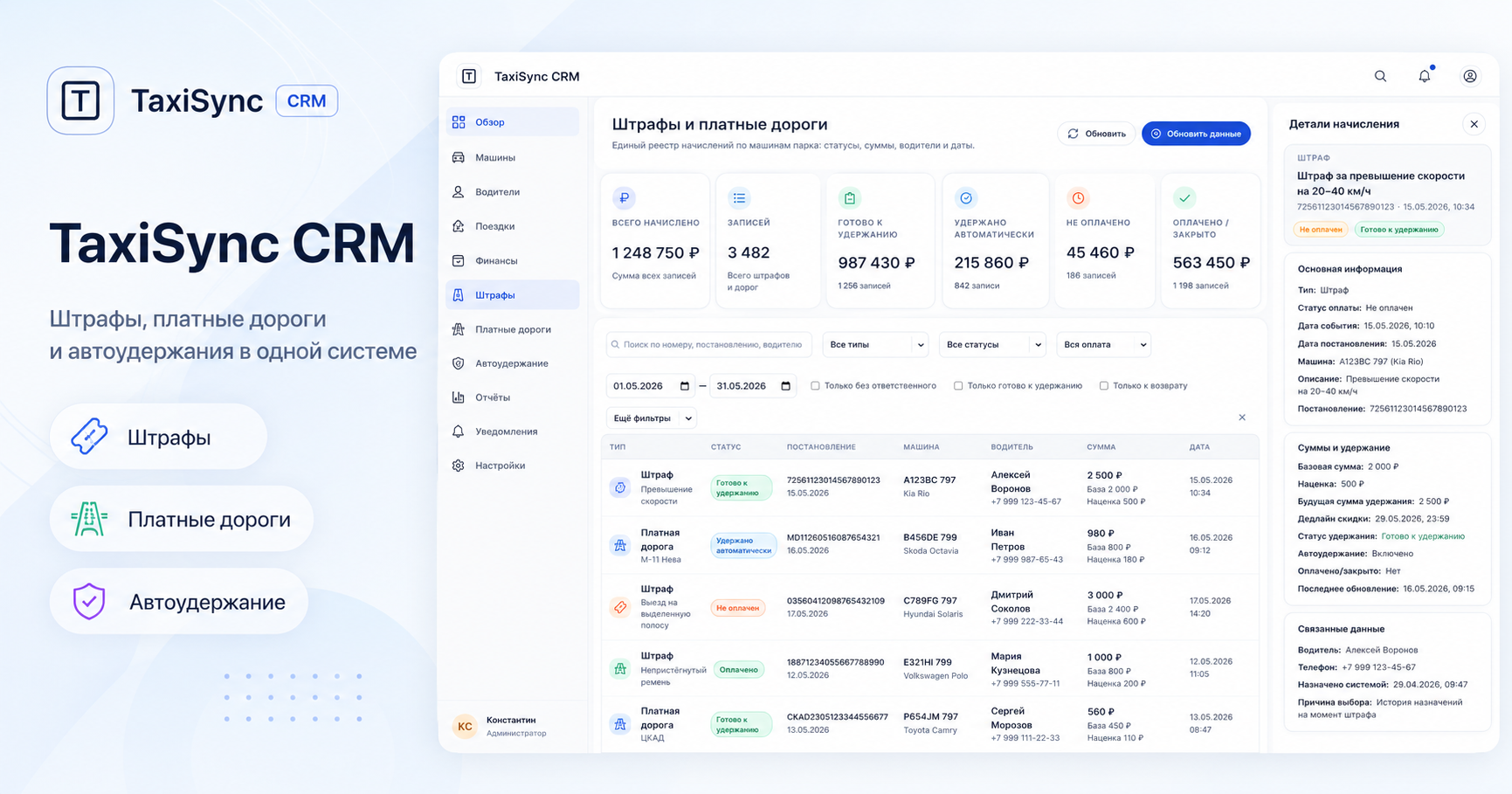Click the Не оплачен tag in details panel
The width and height of the screenshot is (1512, 794).
click(x=1321, y=230)
